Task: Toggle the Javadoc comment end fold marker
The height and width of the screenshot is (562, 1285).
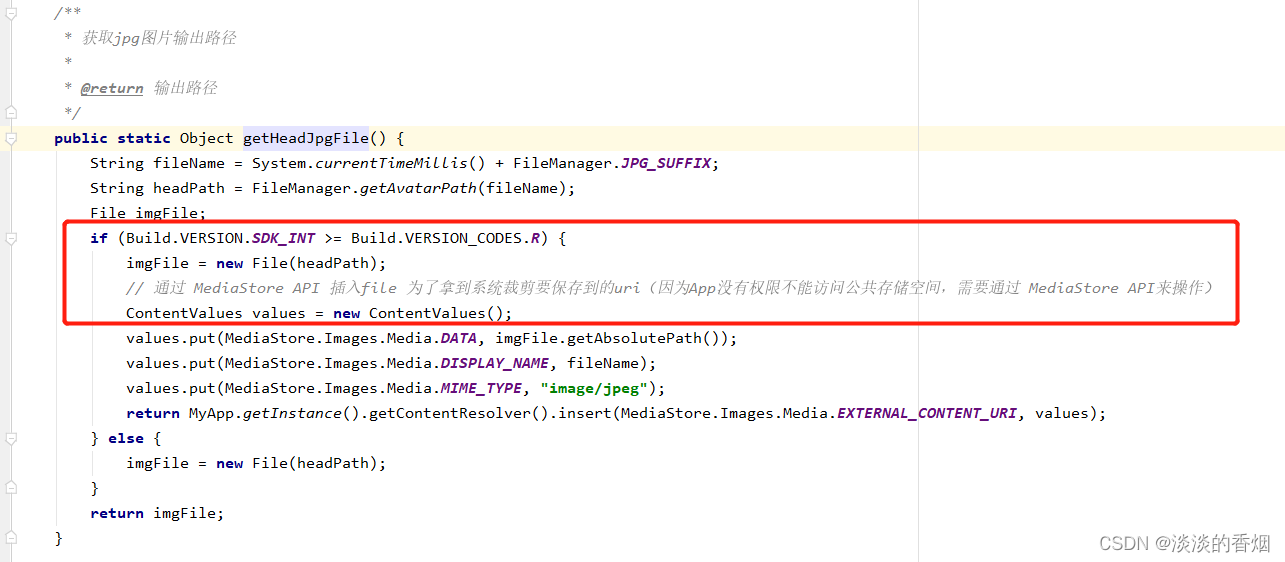Action: pos(10,113)
